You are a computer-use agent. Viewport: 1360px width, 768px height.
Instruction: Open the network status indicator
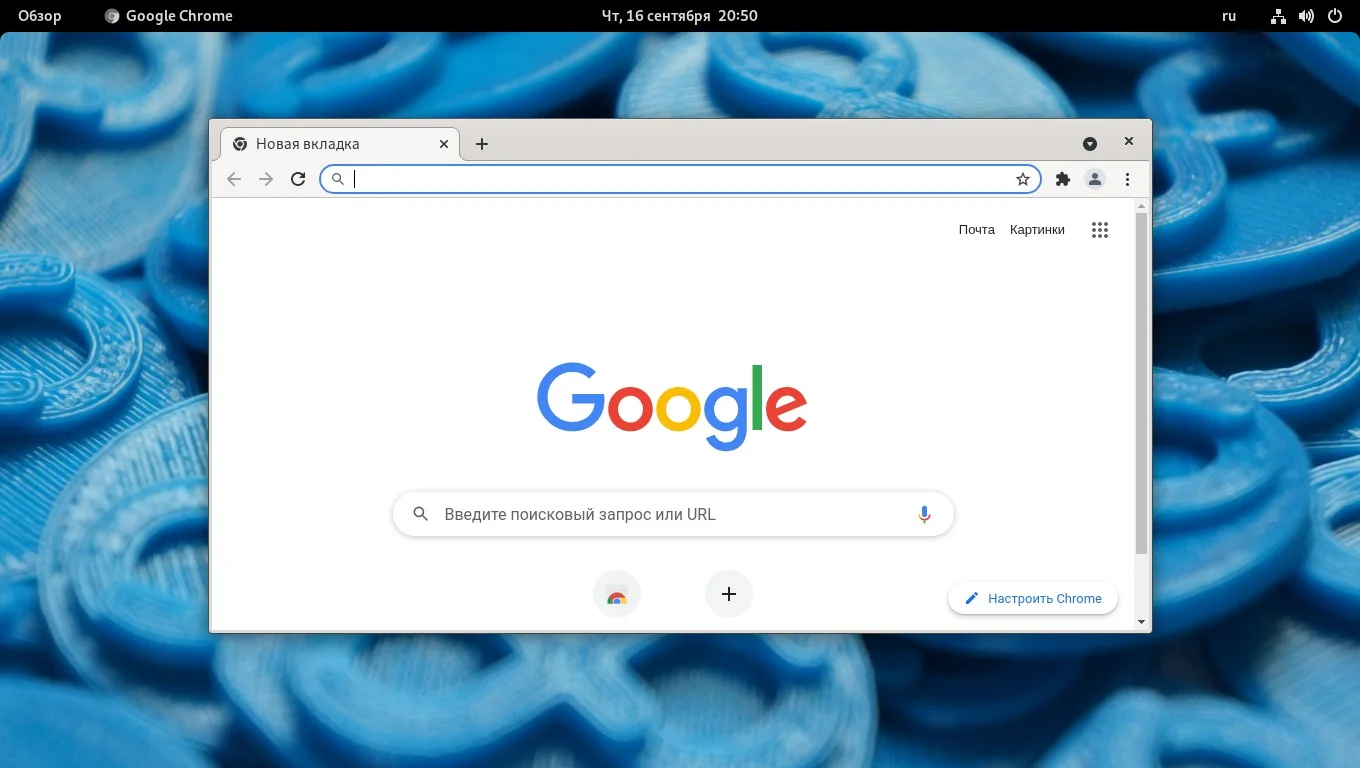pos(1278,15)
